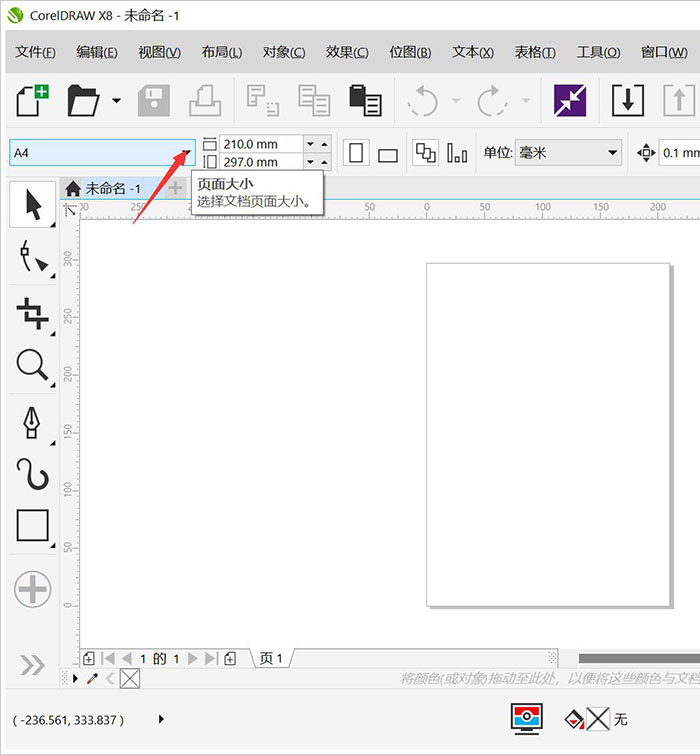
Task: Click the Copy icon in toolbar
Action: pos(314,100)
